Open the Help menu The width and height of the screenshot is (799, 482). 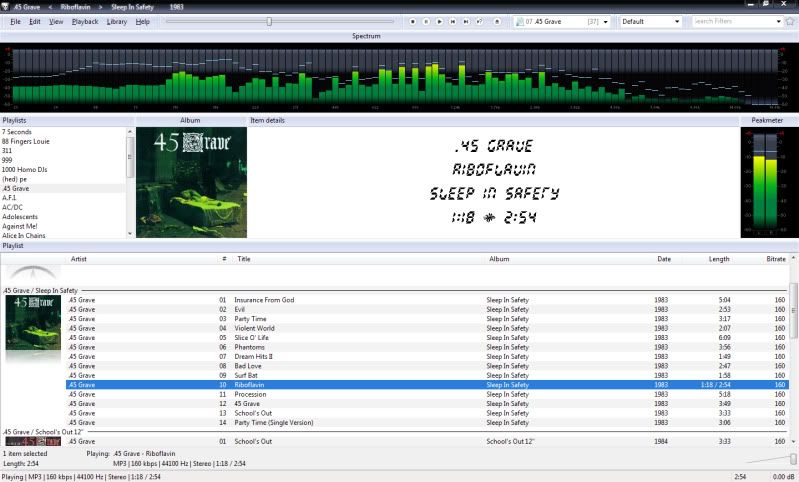(x=143, y=21)
